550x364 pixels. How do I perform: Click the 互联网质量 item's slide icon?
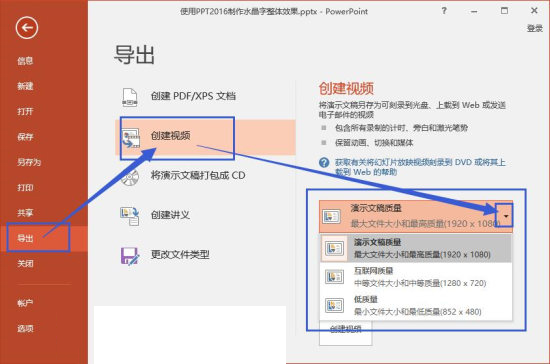(334, 277)
